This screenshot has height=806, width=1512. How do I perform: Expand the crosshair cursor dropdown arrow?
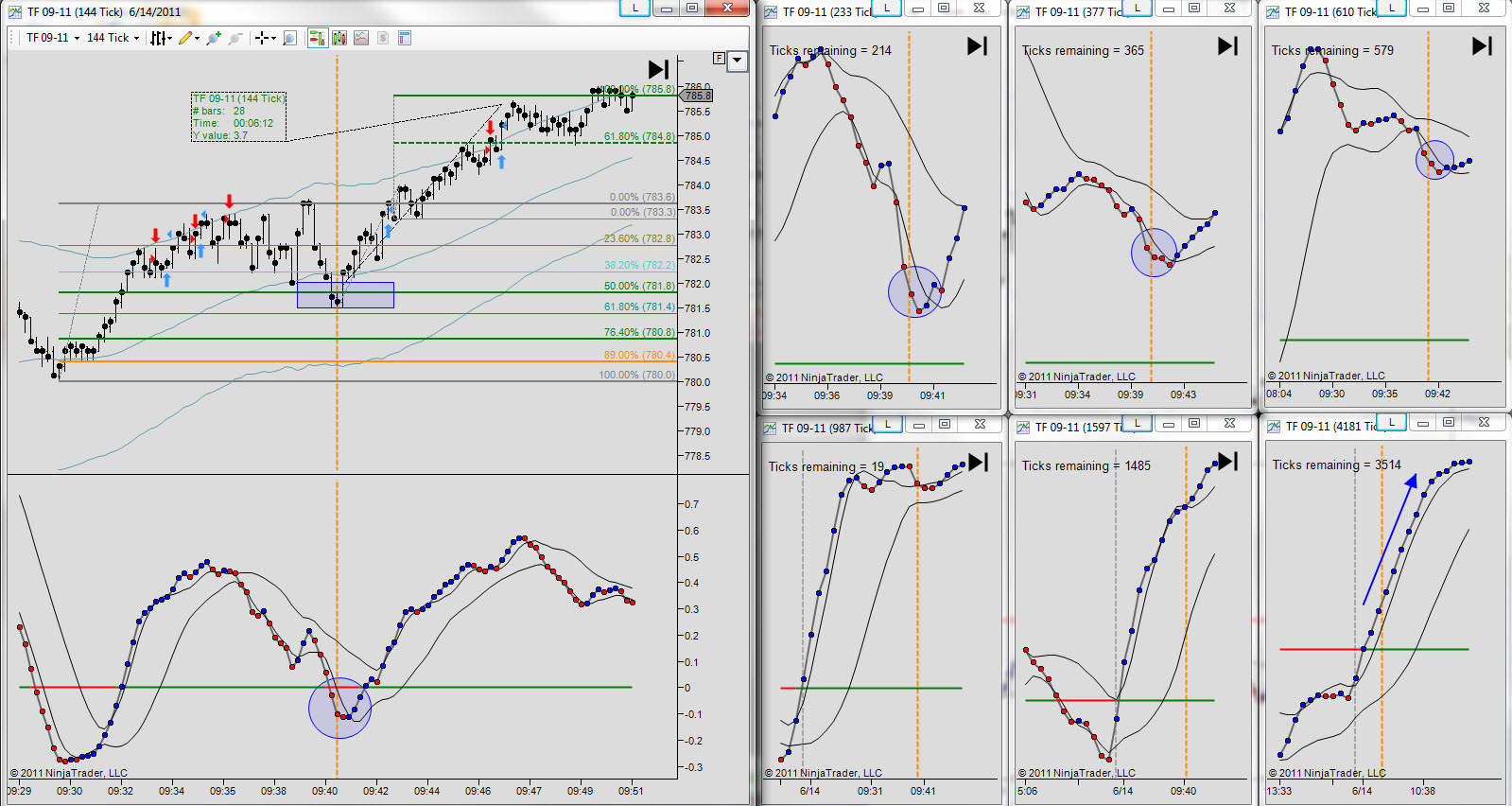click(x=273, y=38)
